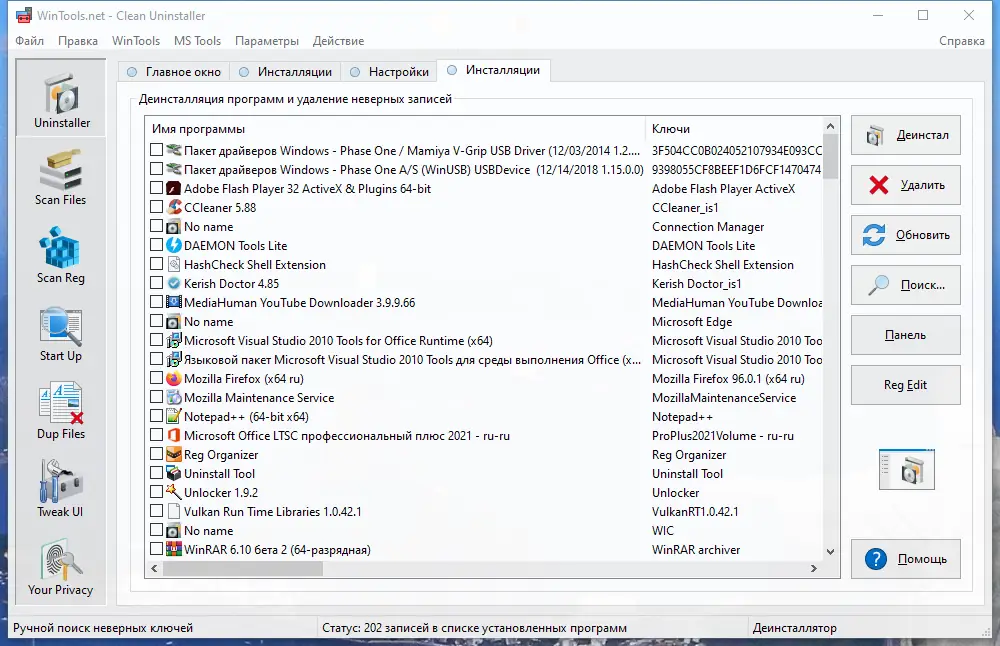The image size is (1000, 646).
Task: Click the MediaHuman YouTube Downloader icon
Action: click(x=173, y=302)
